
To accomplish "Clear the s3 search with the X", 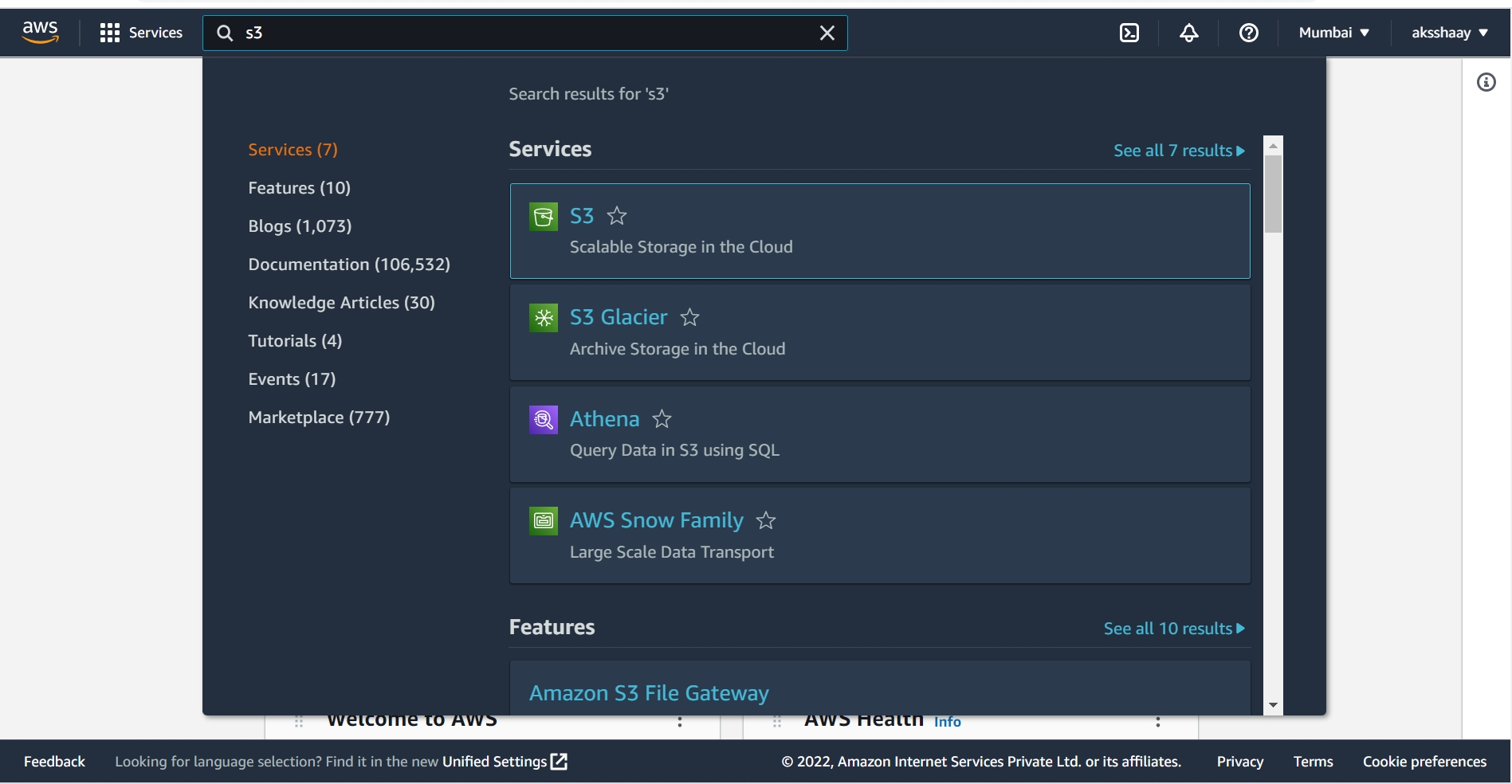I will coord(827,33).
